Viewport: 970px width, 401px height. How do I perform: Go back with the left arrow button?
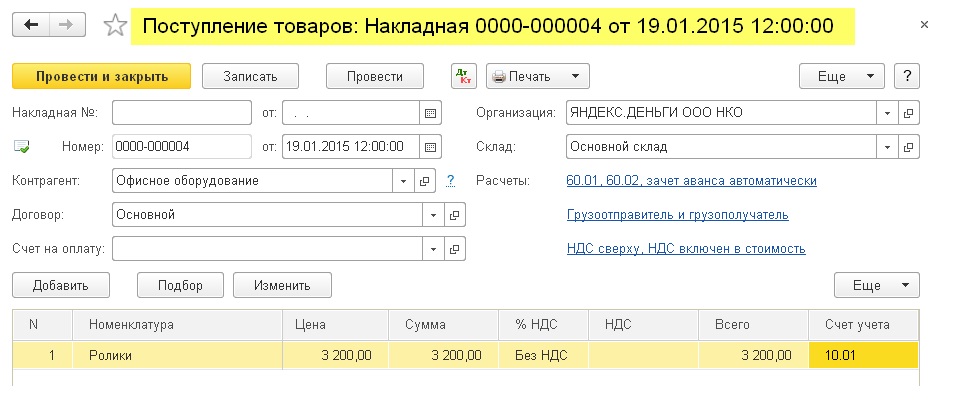point(30,25)
